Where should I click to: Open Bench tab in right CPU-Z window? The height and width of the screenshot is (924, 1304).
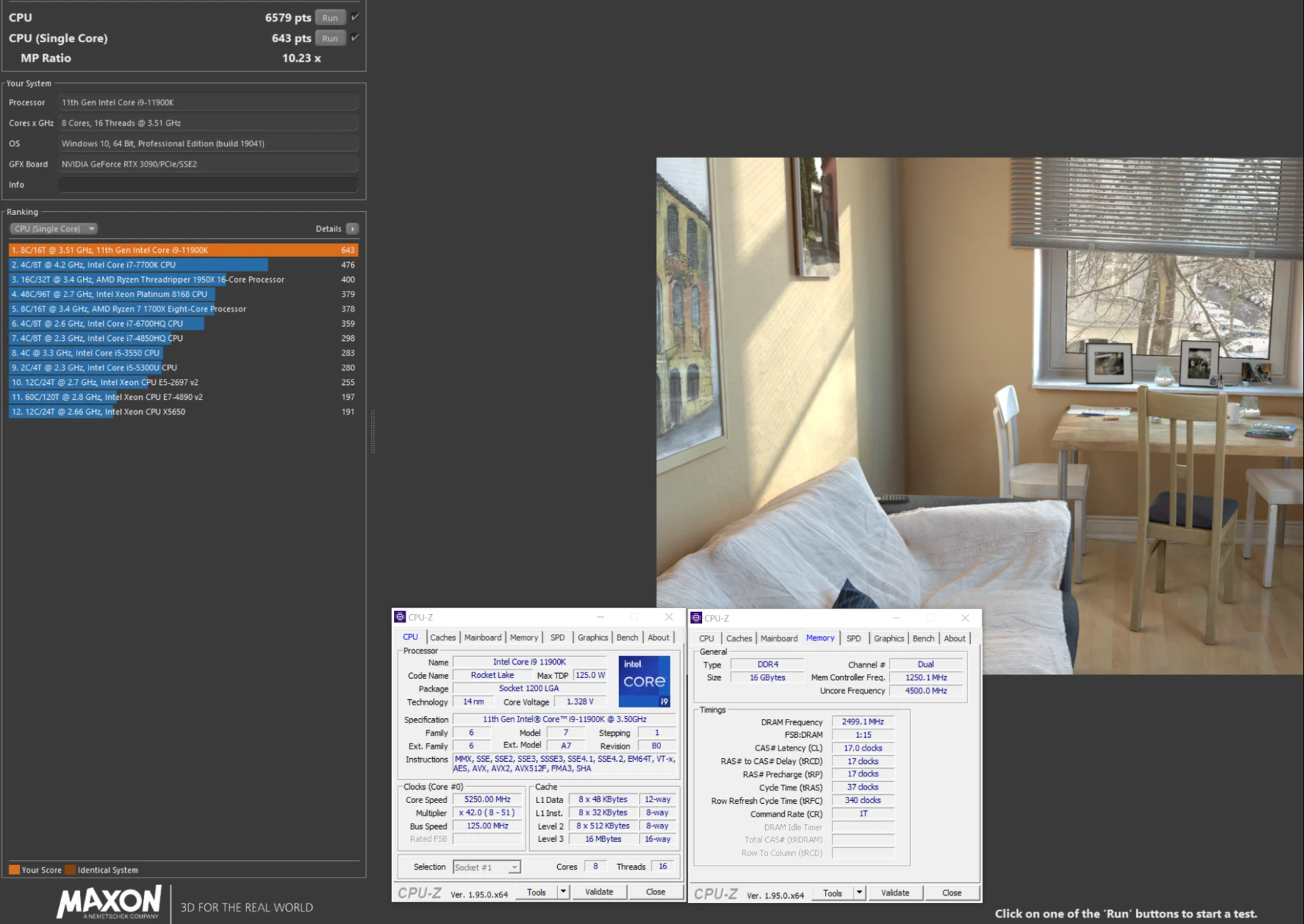click(x=923, y=638)
